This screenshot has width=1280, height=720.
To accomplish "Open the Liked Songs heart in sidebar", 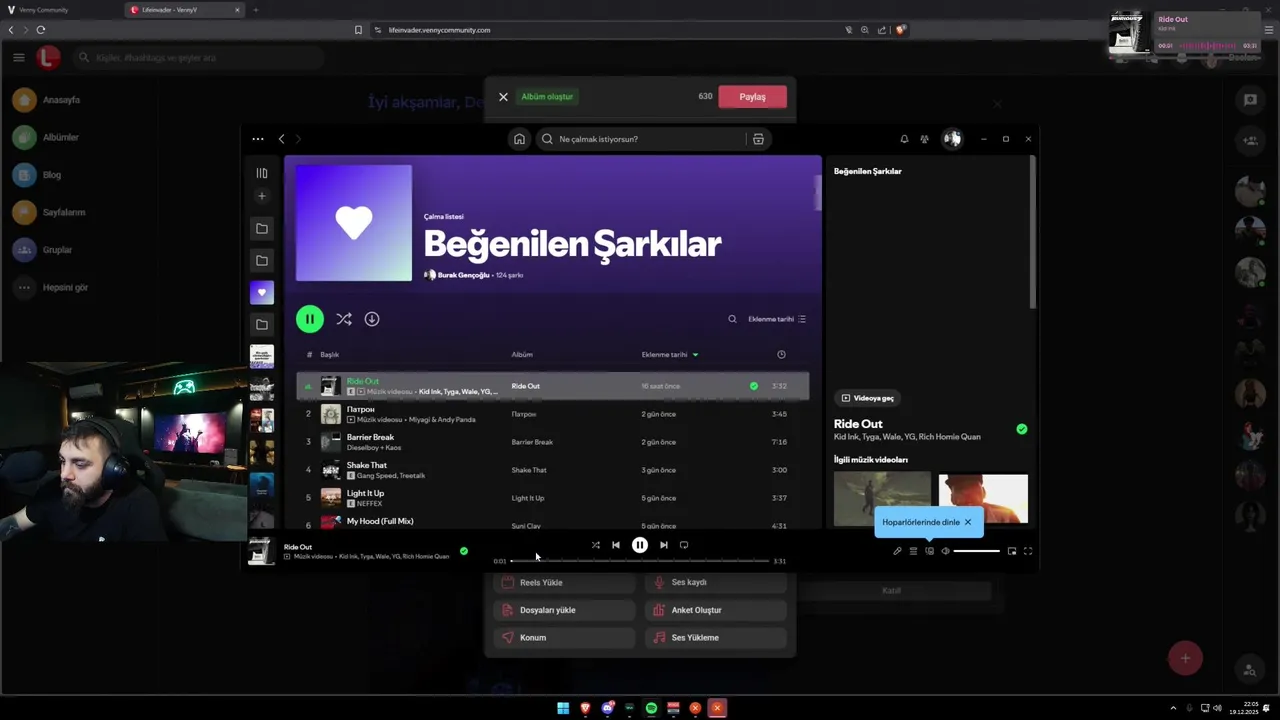I will pyautogui.click(x=262, y=292).
